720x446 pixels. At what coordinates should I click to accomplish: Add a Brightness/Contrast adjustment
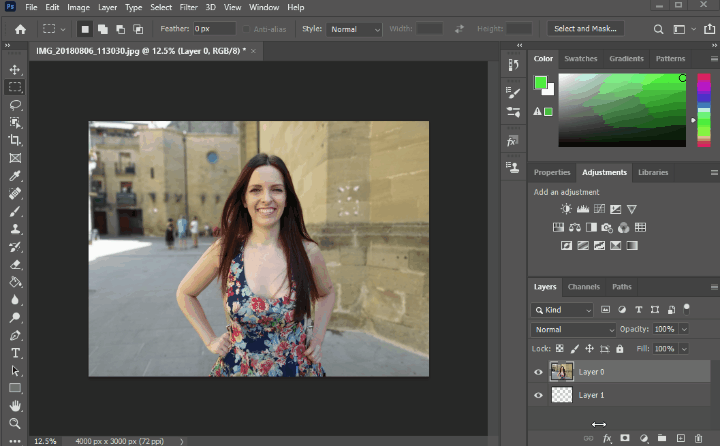(x=566, y=209)
